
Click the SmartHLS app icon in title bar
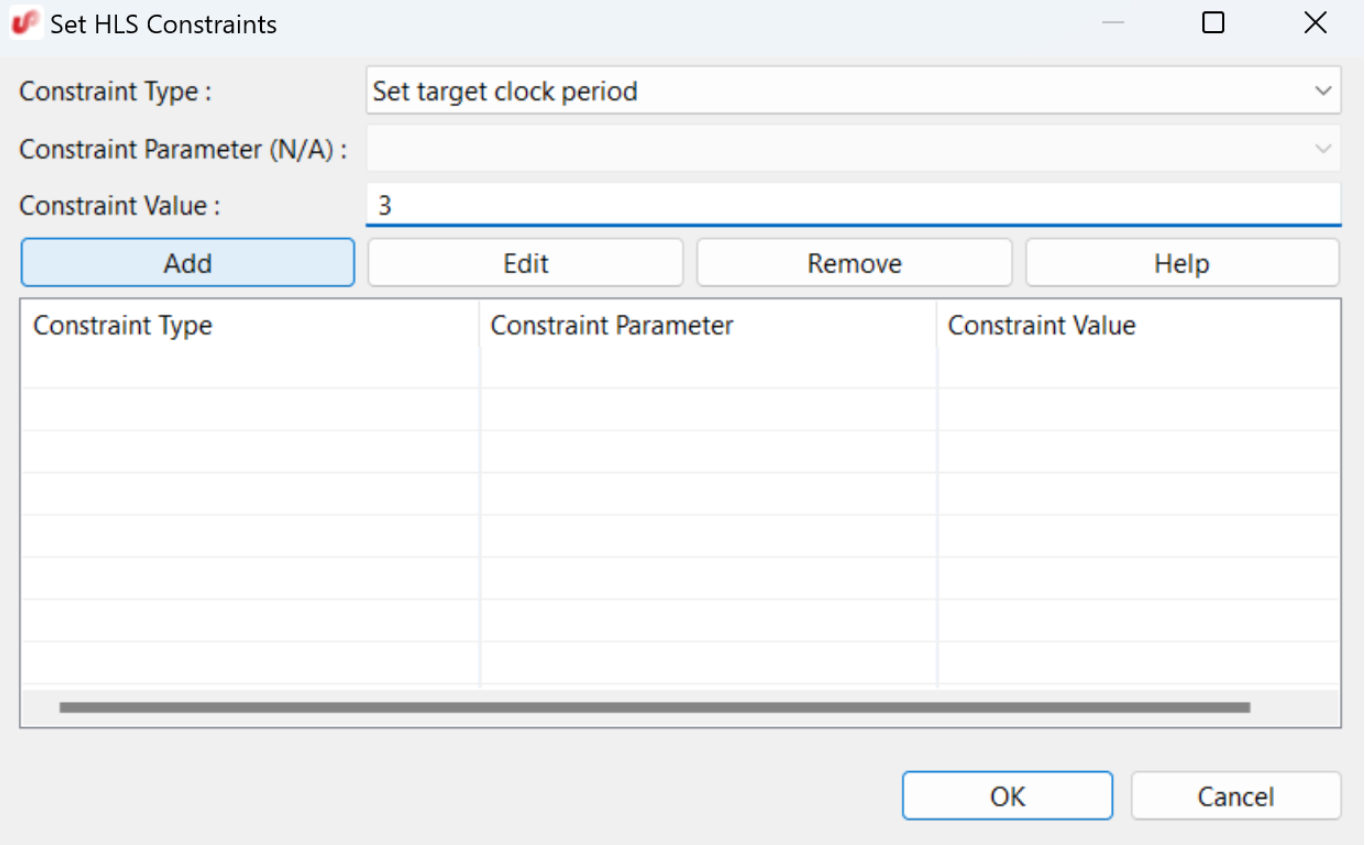point(25,23)
